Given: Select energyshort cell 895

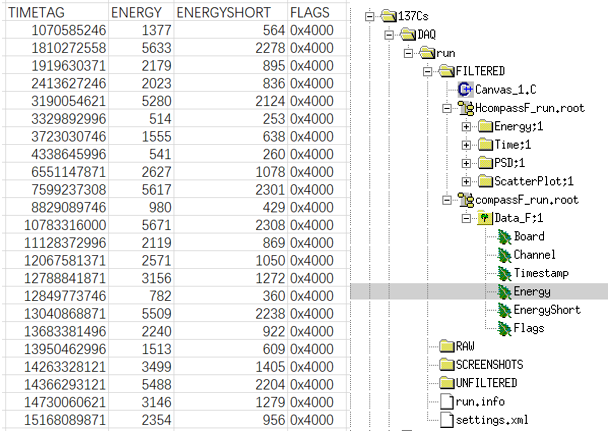Looking at the screenshot, I should click(231, 65).
